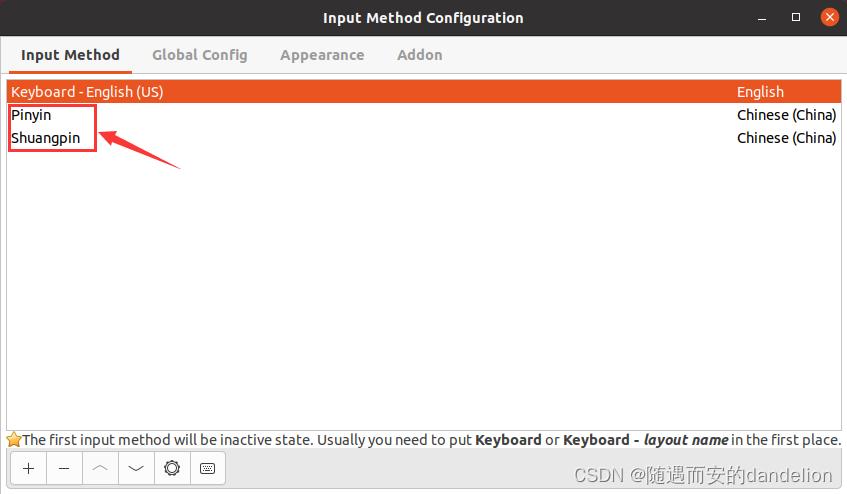This screenshot has height=494, width=847.
Task: Select the Shuangpin input method row
Action: tap(45, 138)
